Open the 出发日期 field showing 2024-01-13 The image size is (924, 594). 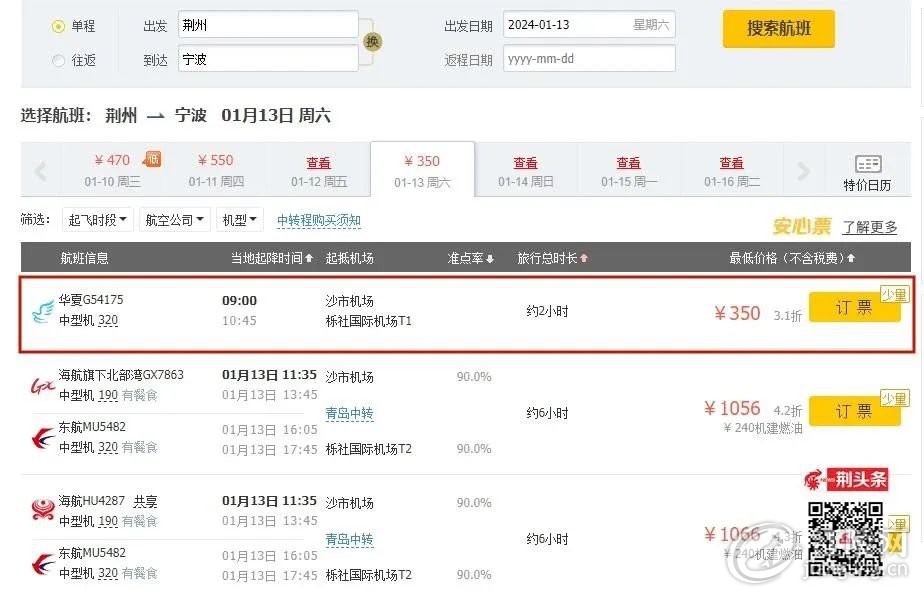589,25
